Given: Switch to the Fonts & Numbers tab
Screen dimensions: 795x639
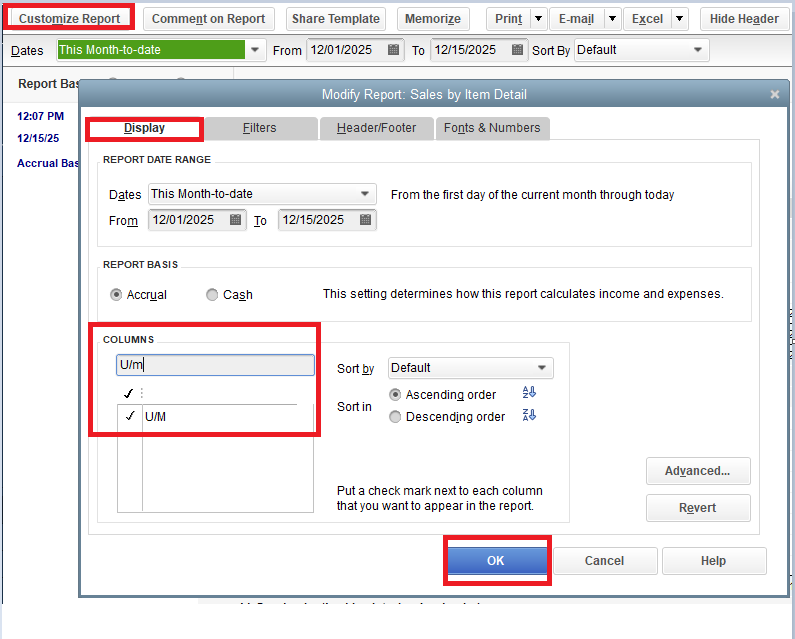Looking at the screenshot, I should (x=492, y=128).
